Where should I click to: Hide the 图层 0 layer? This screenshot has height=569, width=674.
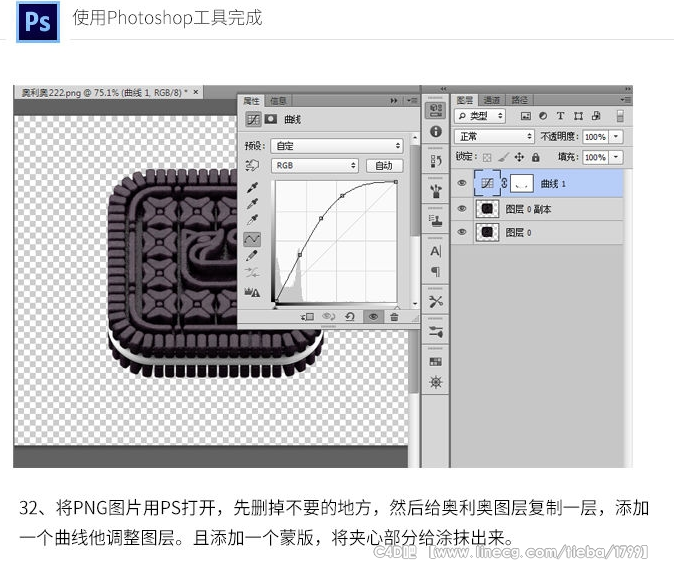click(462, 232)
